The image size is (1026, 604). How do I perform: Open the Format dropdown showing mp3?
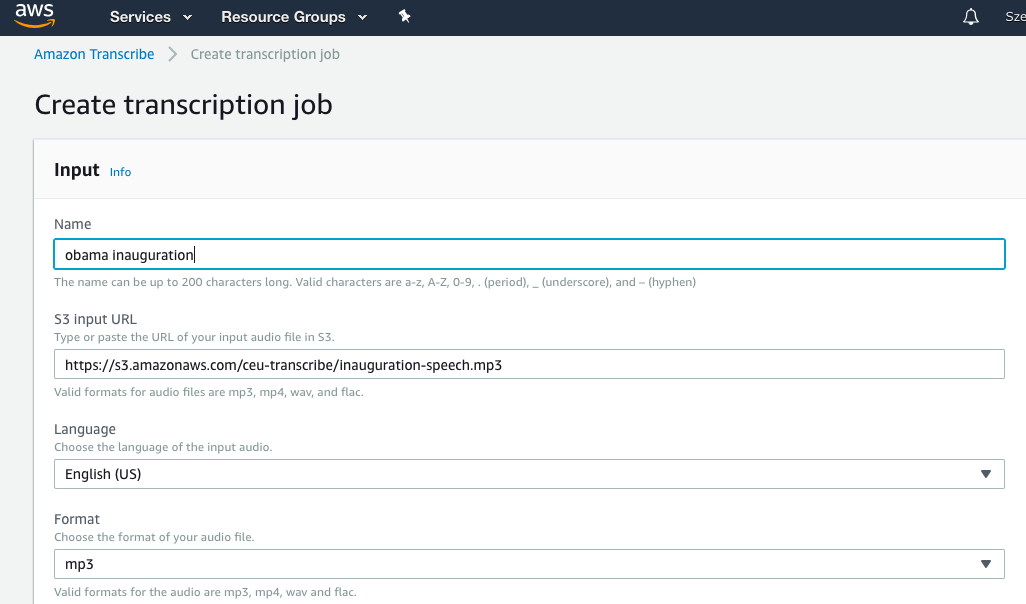point(529,564)
